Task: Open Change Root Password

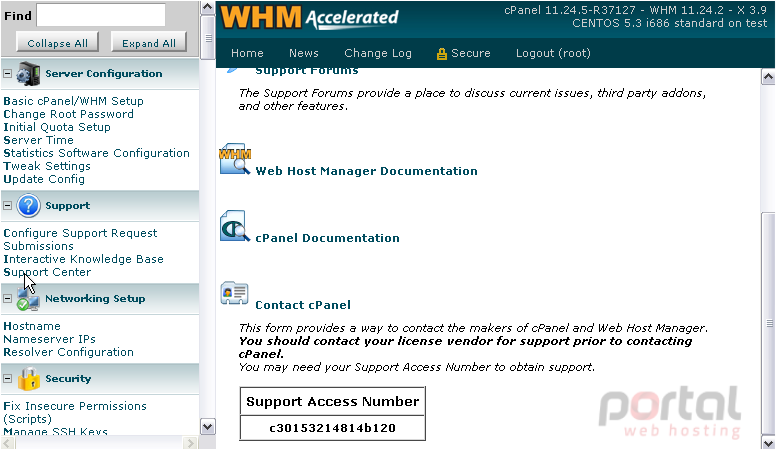Action: (x=68, y=114)
